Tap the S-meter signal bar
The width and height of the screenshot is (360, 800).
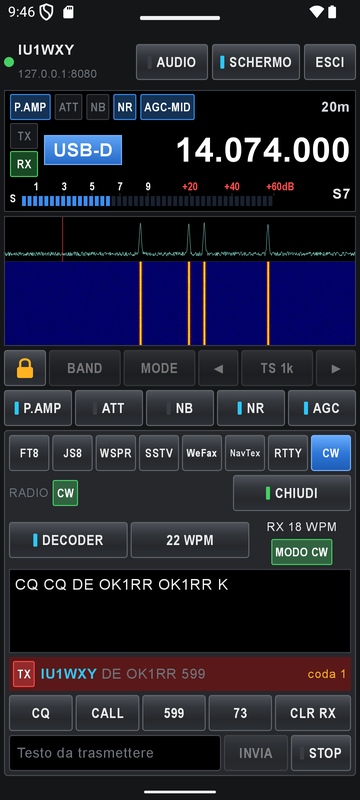(x=147, y=201)
